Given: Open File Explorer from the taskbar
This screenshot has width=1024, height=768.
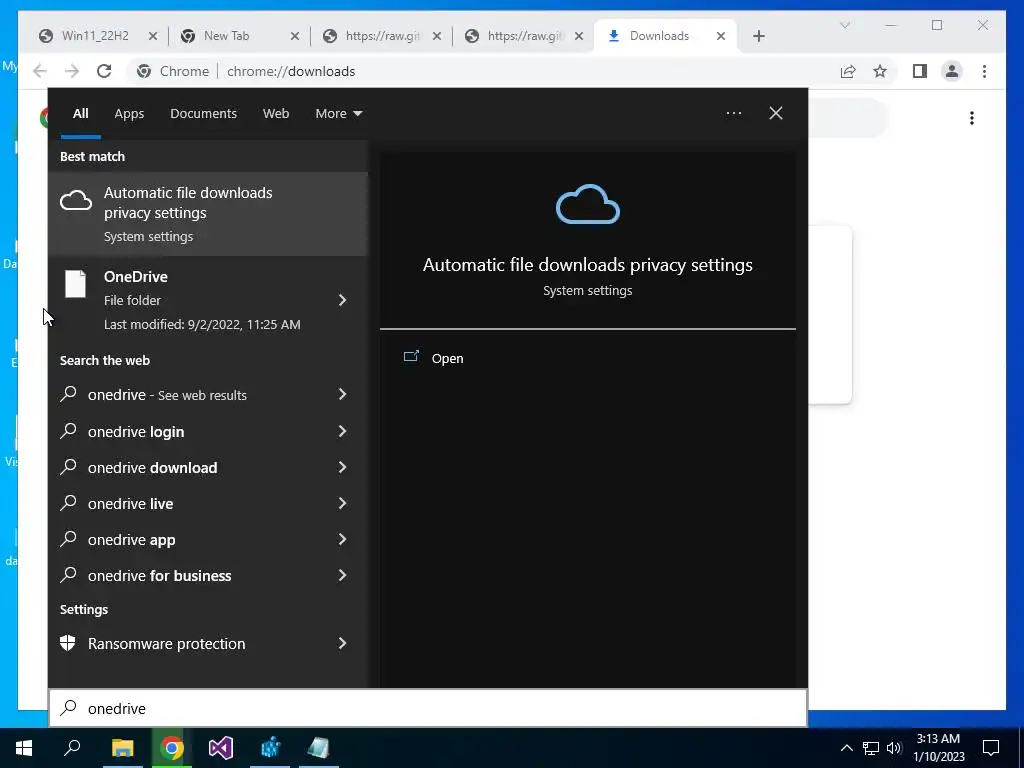Looking at the screenshot, I should (x=122, y=748).
